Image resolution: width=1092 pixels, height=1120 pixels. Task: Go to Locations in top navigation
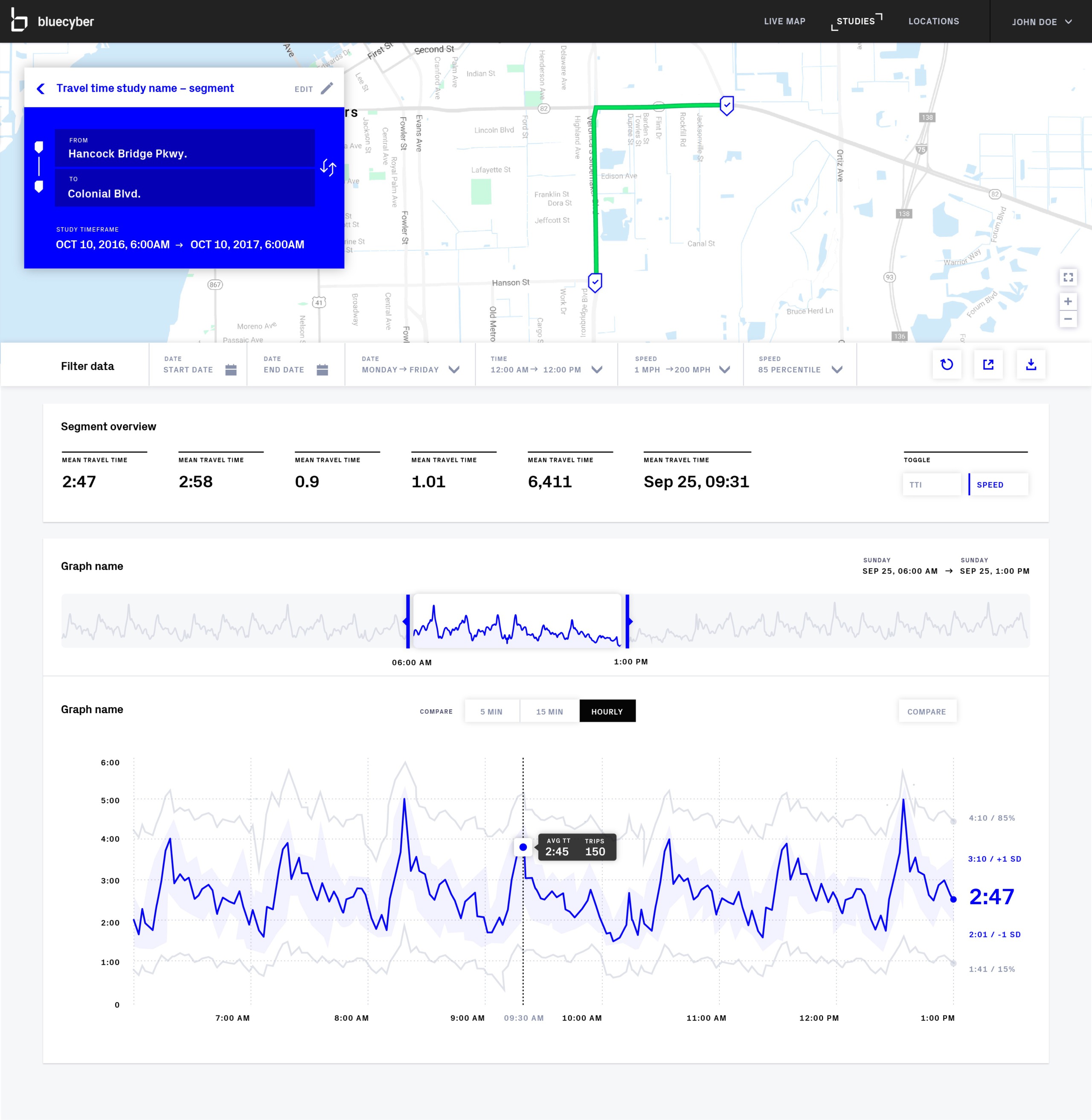(933, 21)
